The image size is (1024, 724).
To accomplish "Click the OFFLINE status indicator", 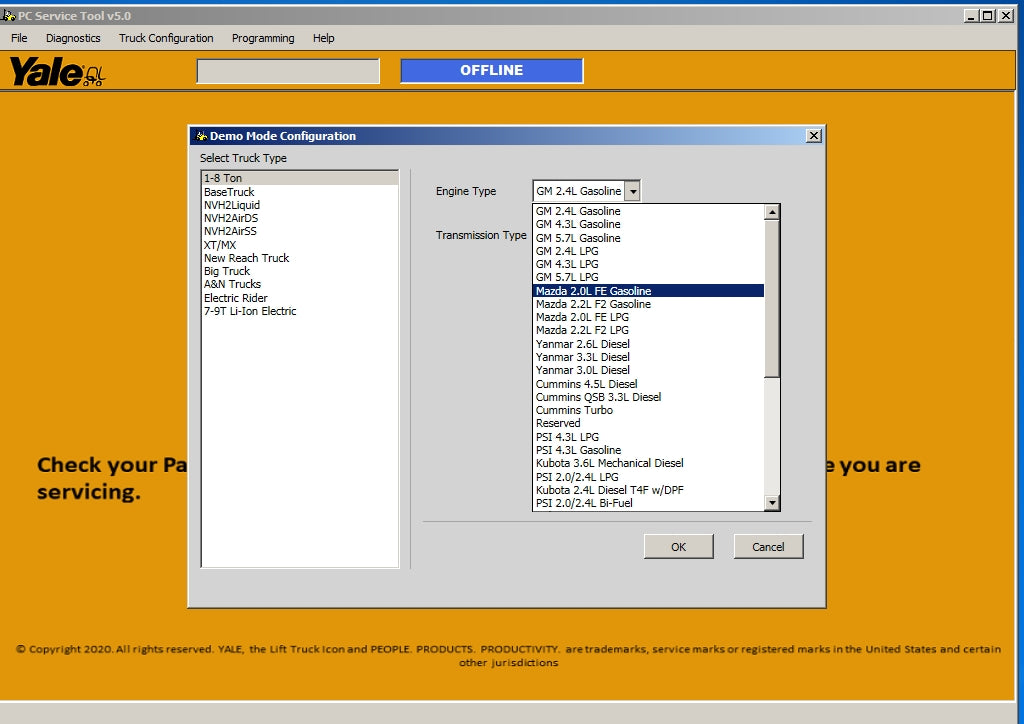I will [x=491, y=71].
